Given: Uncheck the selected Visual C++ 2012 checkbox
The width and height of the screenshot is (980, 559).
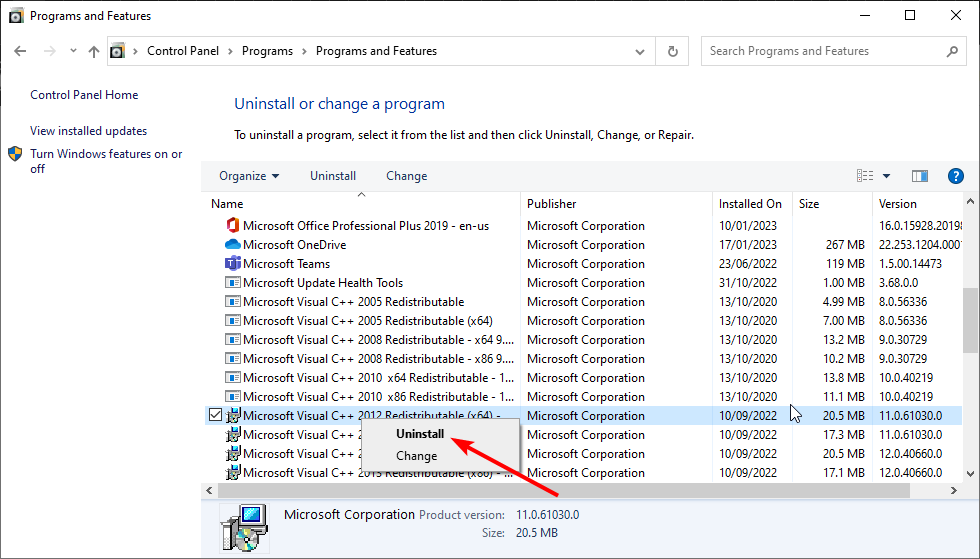Looking at the screenshot, I should pos(215,415).
